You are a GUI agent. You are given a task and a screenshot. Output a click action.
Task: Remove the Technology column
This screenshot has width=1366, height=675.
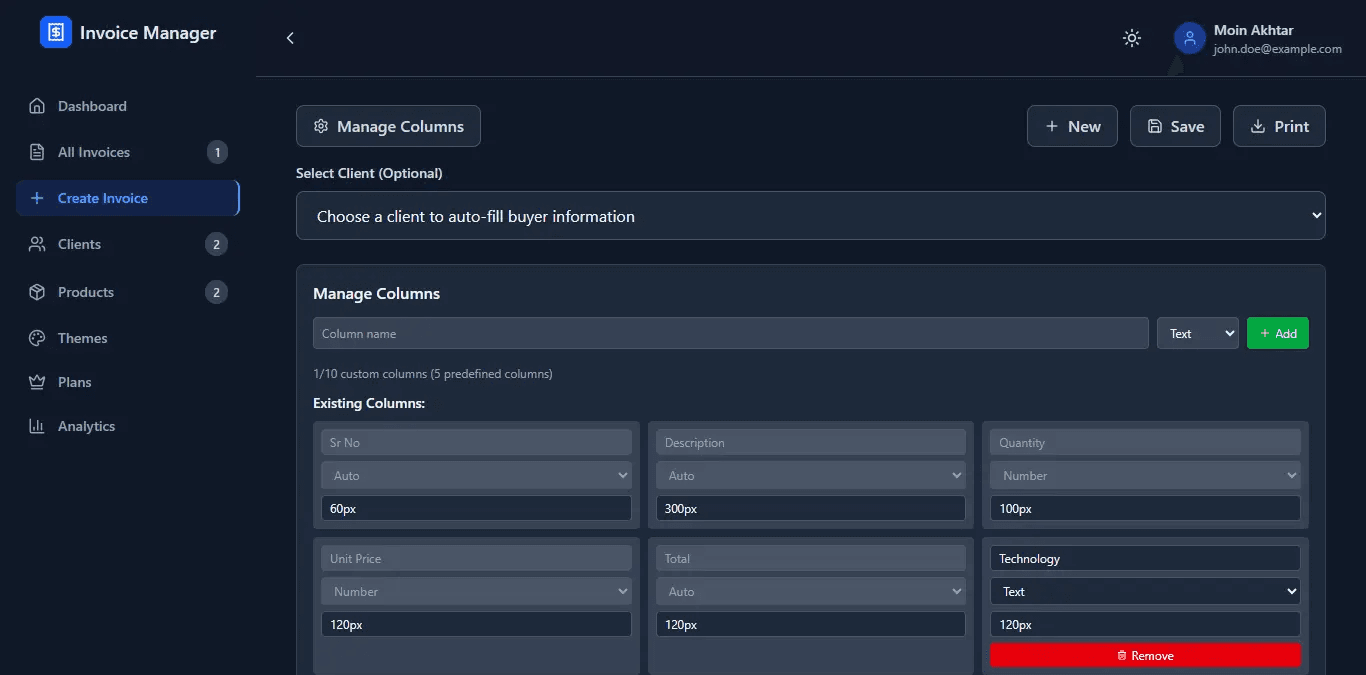pyautogui.click(x=1145, y=656)
